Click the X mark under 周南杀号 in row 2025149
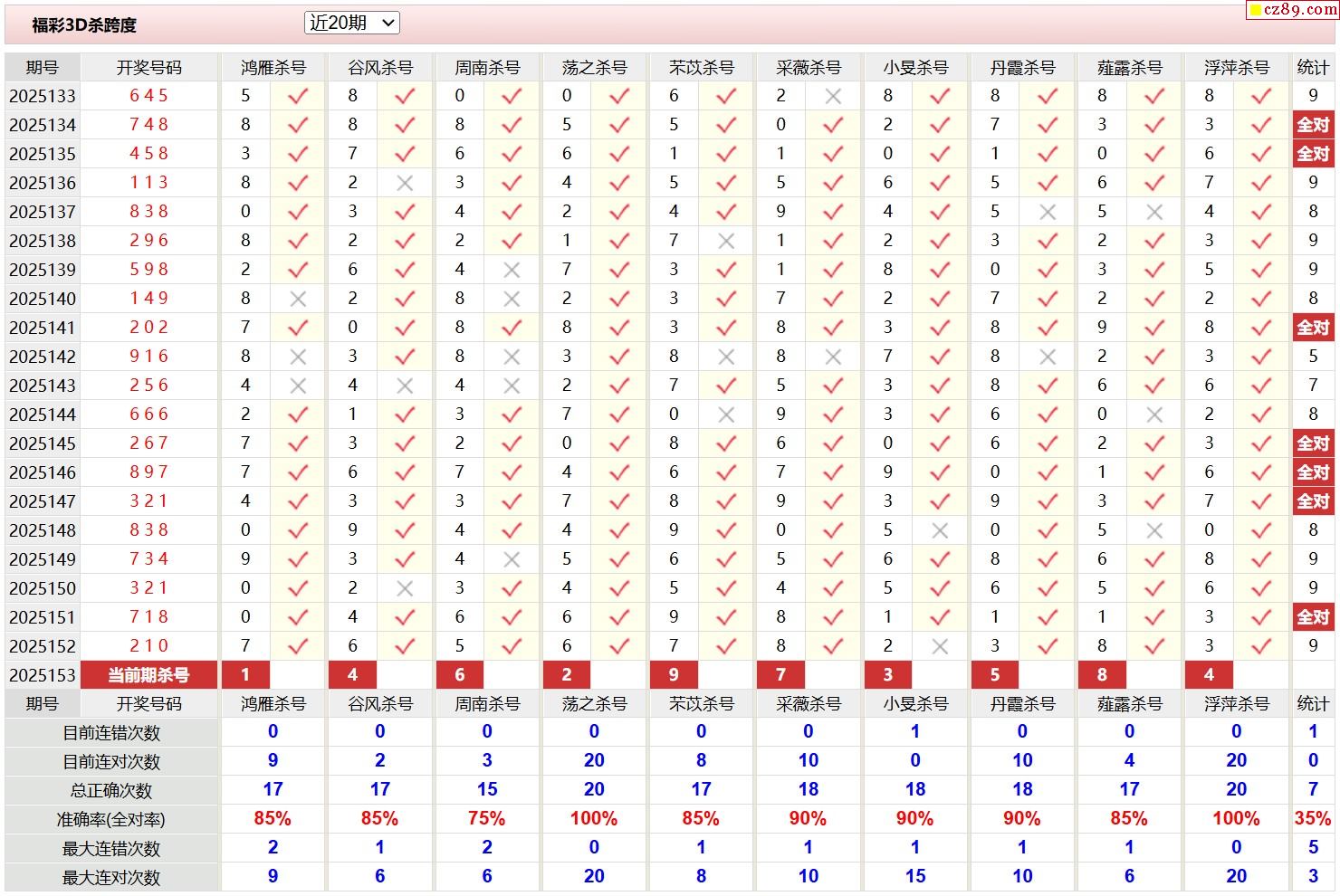This screenshot has height=896, width=1340. 512,559
